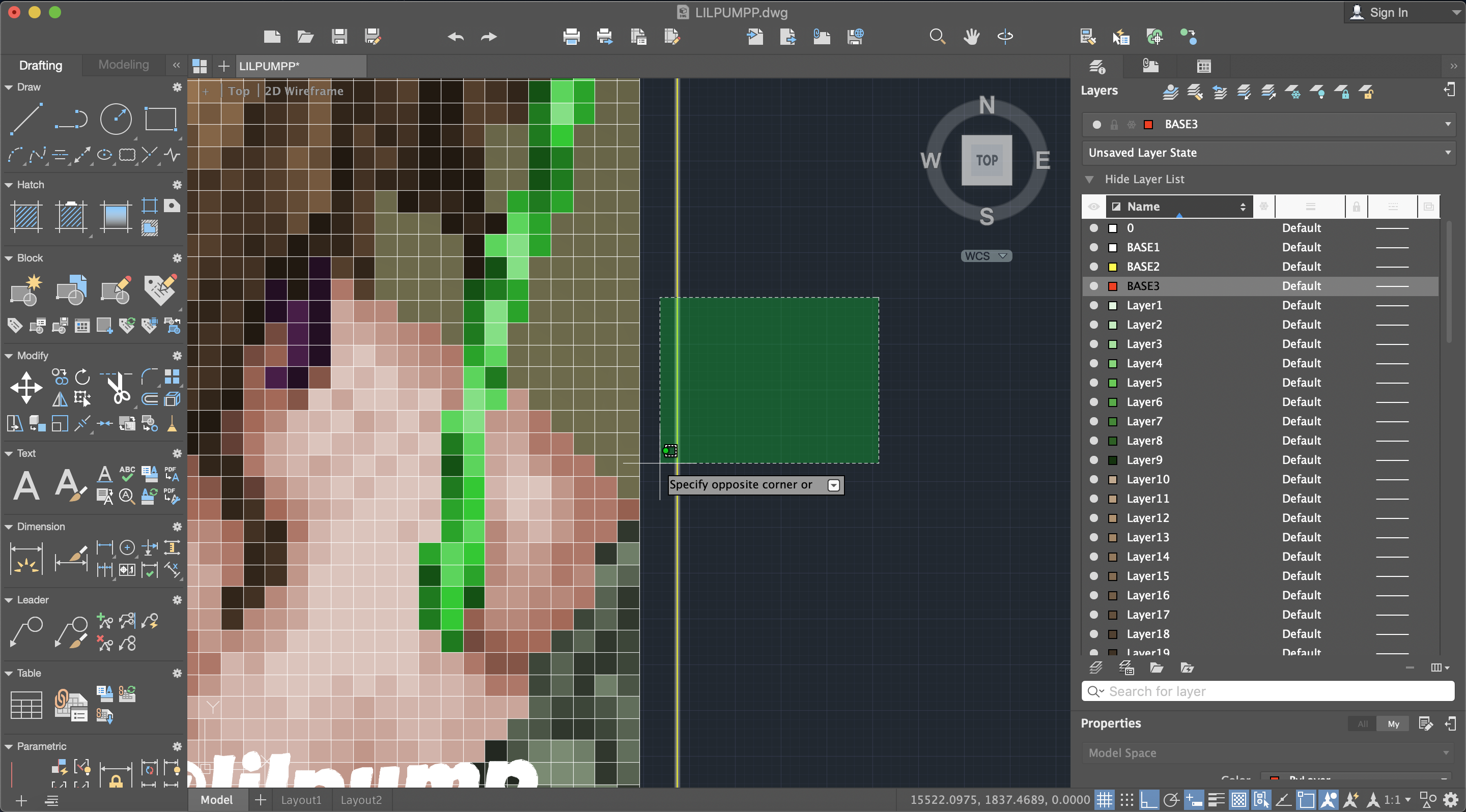The height and width of the screenshot is (812, 1466).
Task: Click the Redo arrow in toolbar
Action: [489, 37]
